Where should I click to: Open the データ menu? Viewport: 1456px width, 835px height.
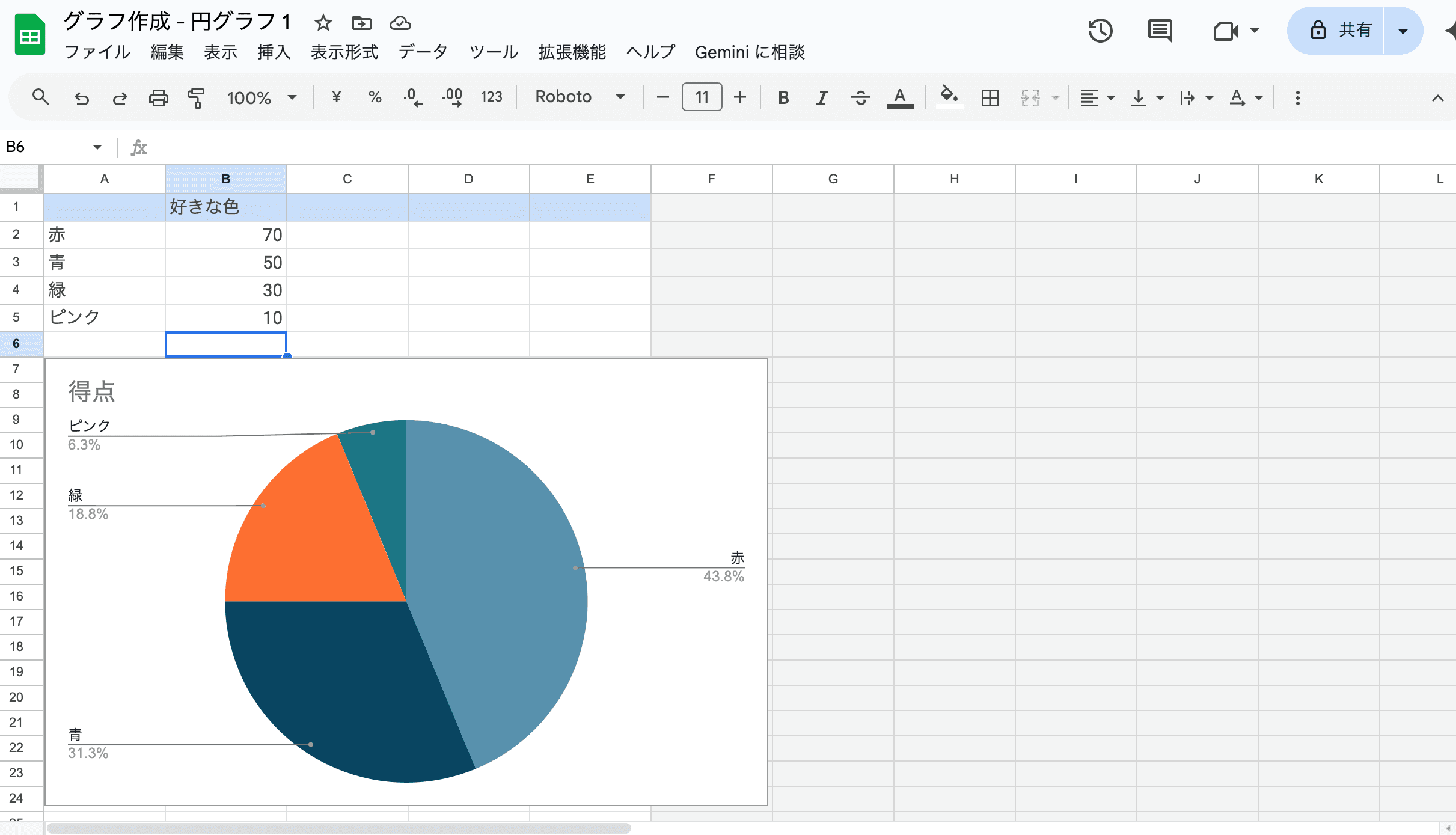(422, 53)
